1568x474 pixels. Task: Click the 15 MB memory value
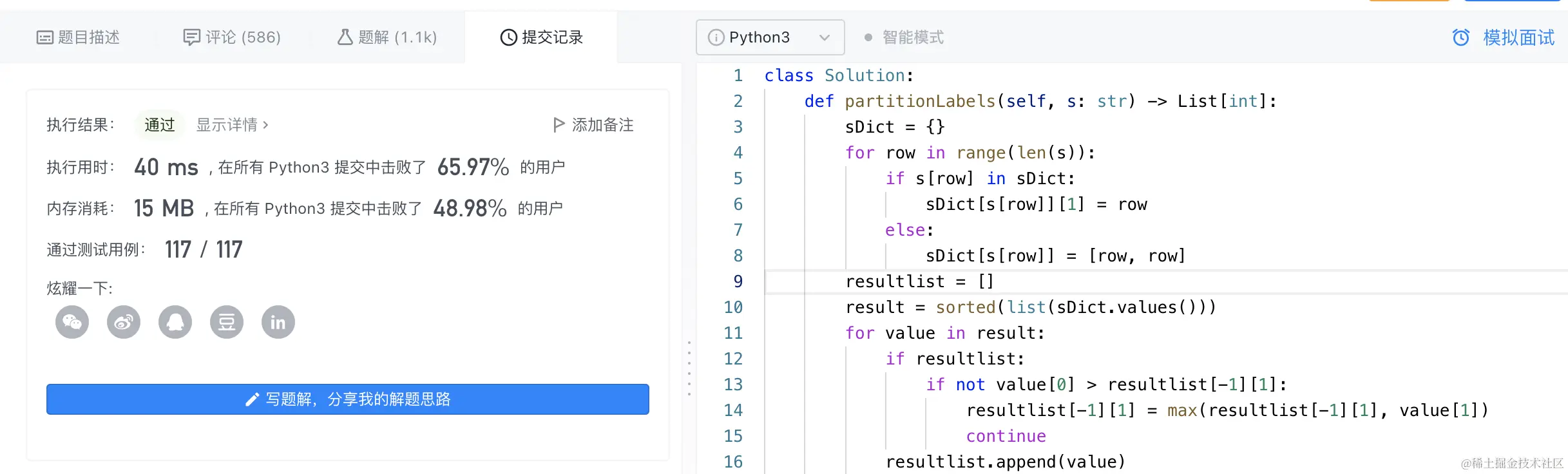[164, 208]
